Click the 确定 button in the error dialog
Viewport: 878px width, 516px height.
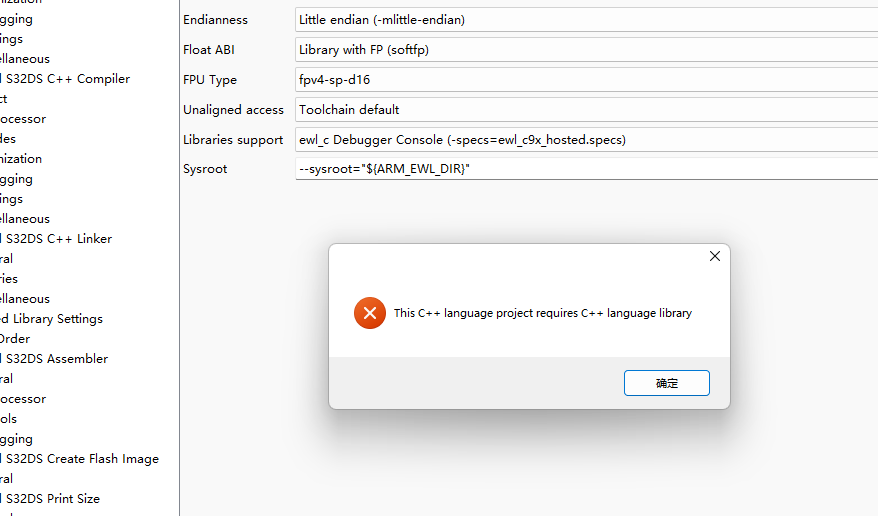pos(666,383)
